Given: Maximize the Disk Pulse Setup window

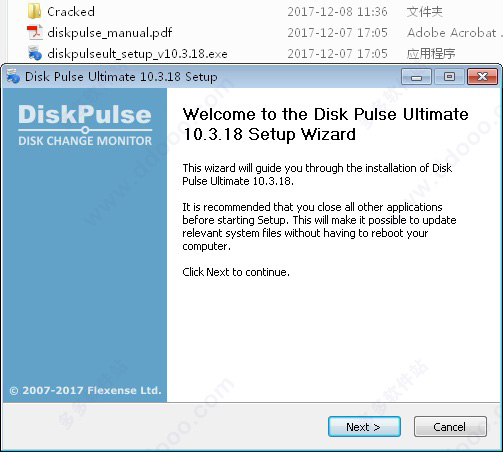Looking at the screenshot, I should point(449,77).
